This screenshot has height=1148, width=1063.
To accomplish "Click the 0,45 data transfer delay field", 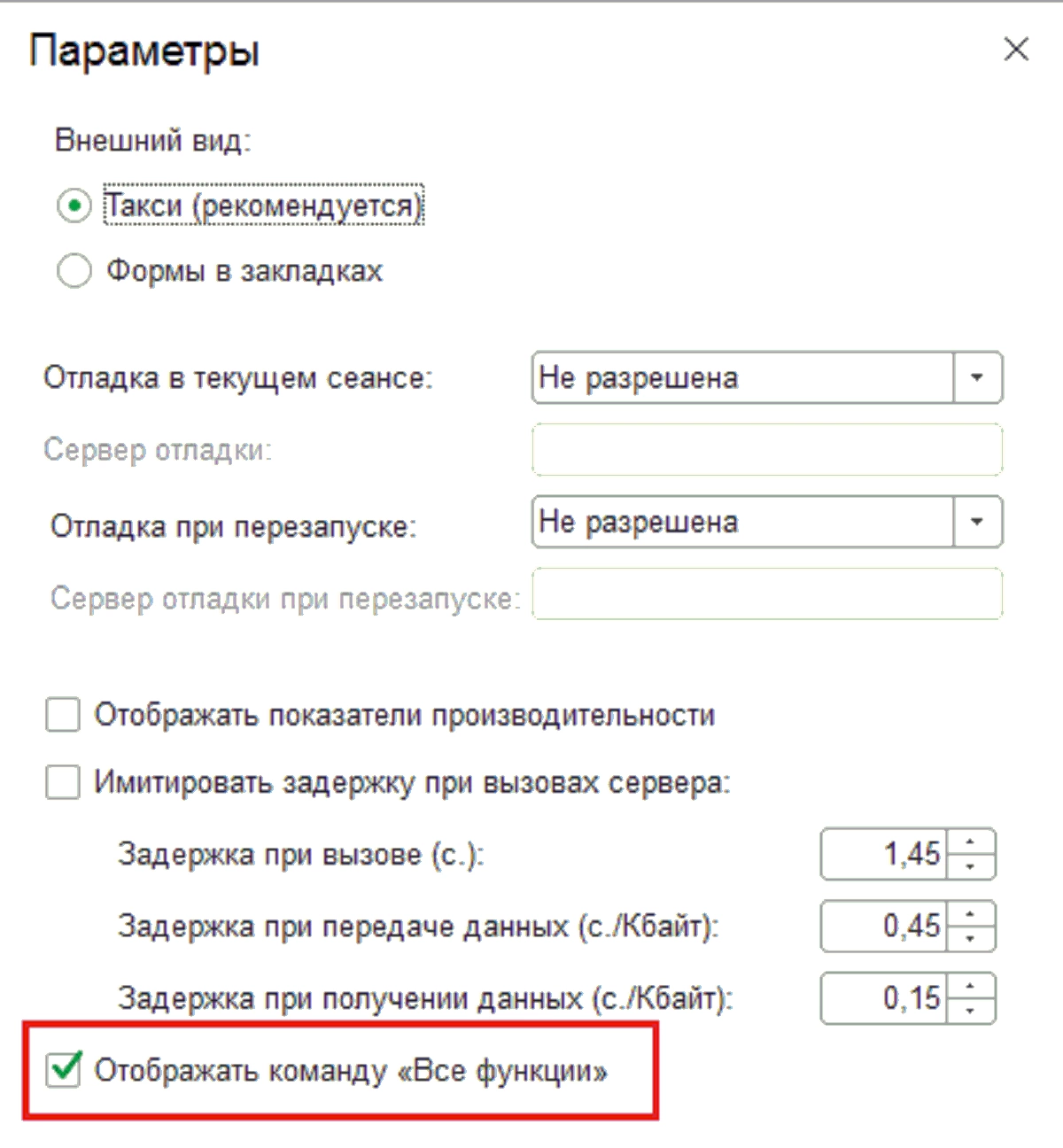I will point(884,927).
